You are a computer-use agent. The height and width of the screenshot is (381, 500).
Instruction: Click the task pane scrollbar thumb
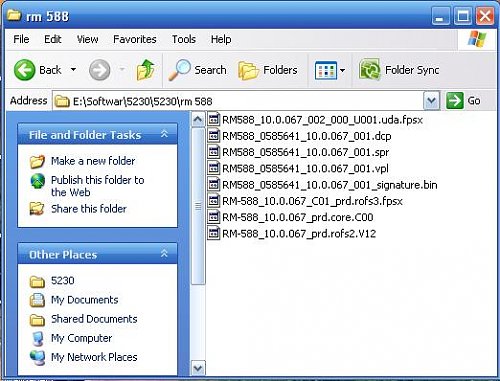[198, 206]
